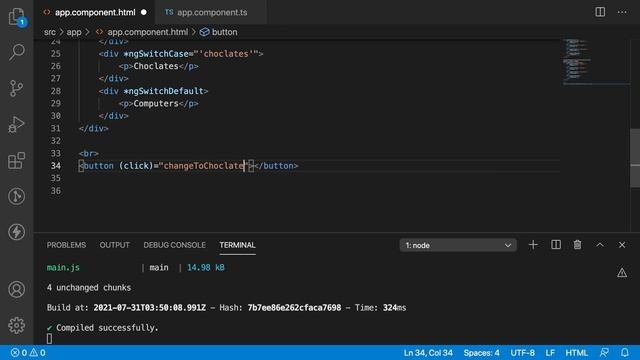Click the terminal cursor prompt line

[49, 338]
